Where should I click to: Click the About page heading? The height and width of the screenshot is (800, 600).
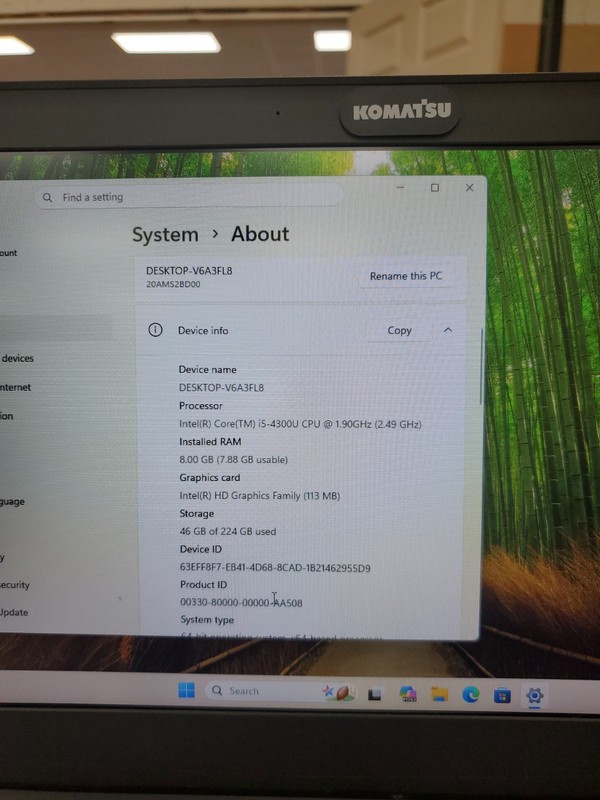(x=260, y=234)
